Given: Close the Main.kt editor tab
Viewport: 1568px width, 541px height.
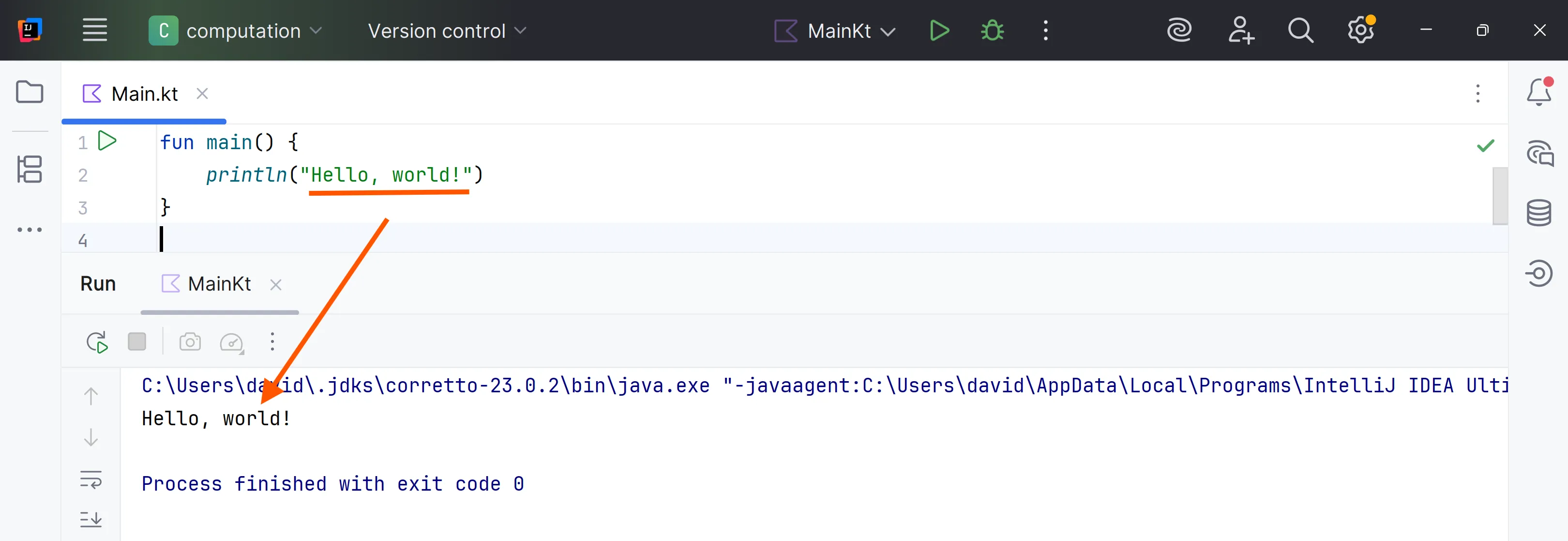Looking at the screenshot, I should [202, 94].
